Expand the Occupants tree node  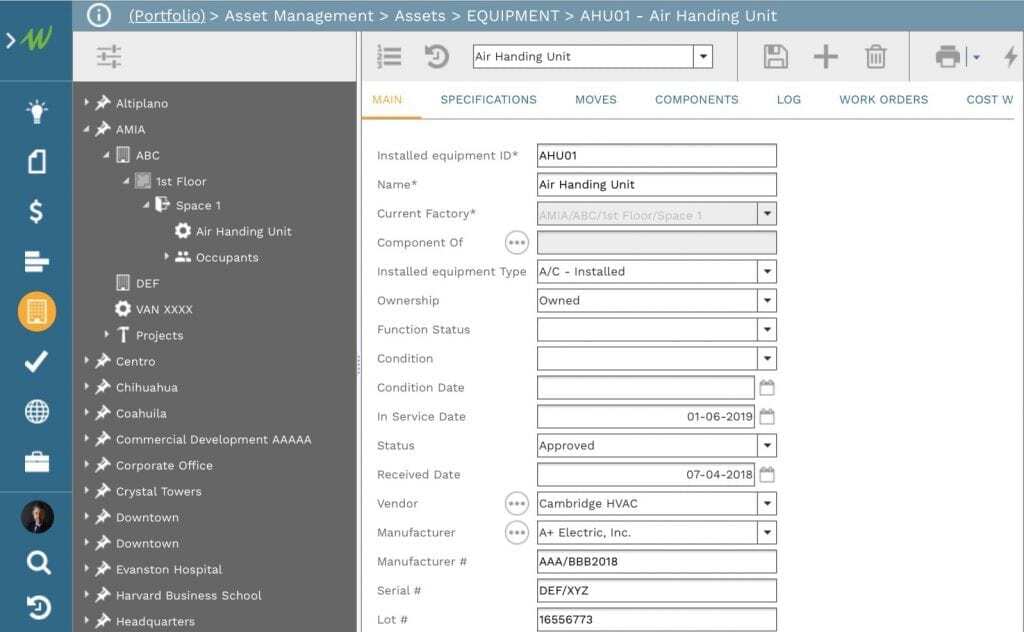[167, 257]
